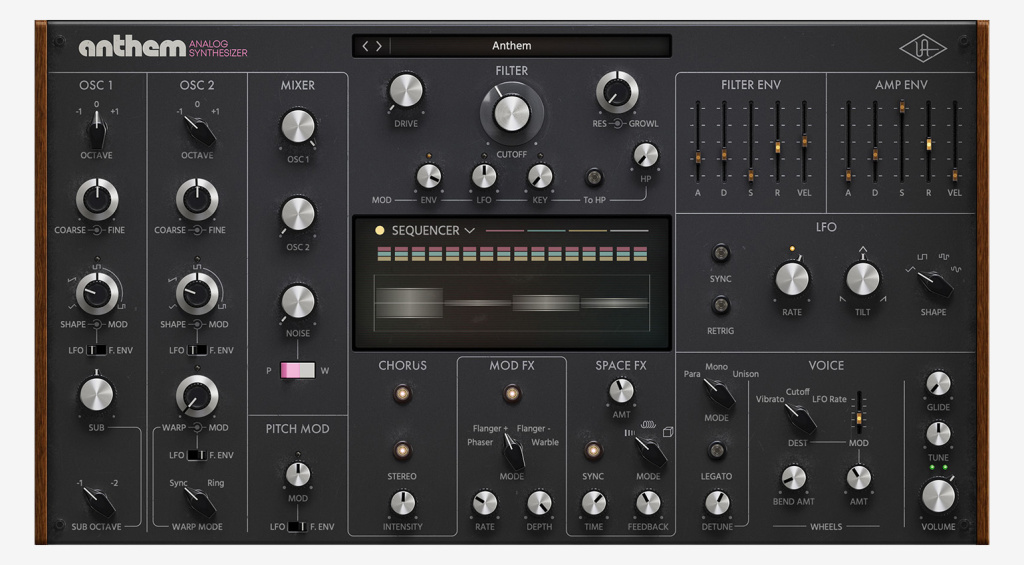Toggle the MOD FX on/off button
The width and height of the screenshot is (1024, 565).
(512, 394)
